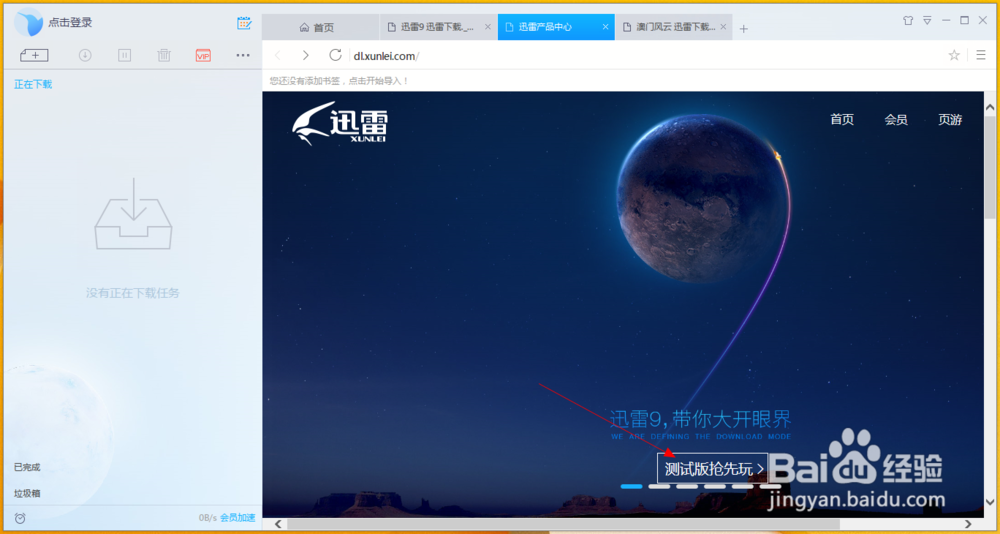1000x534 pixels.
Task: Open 会员 in the page navigation
Action: (896, 119)
